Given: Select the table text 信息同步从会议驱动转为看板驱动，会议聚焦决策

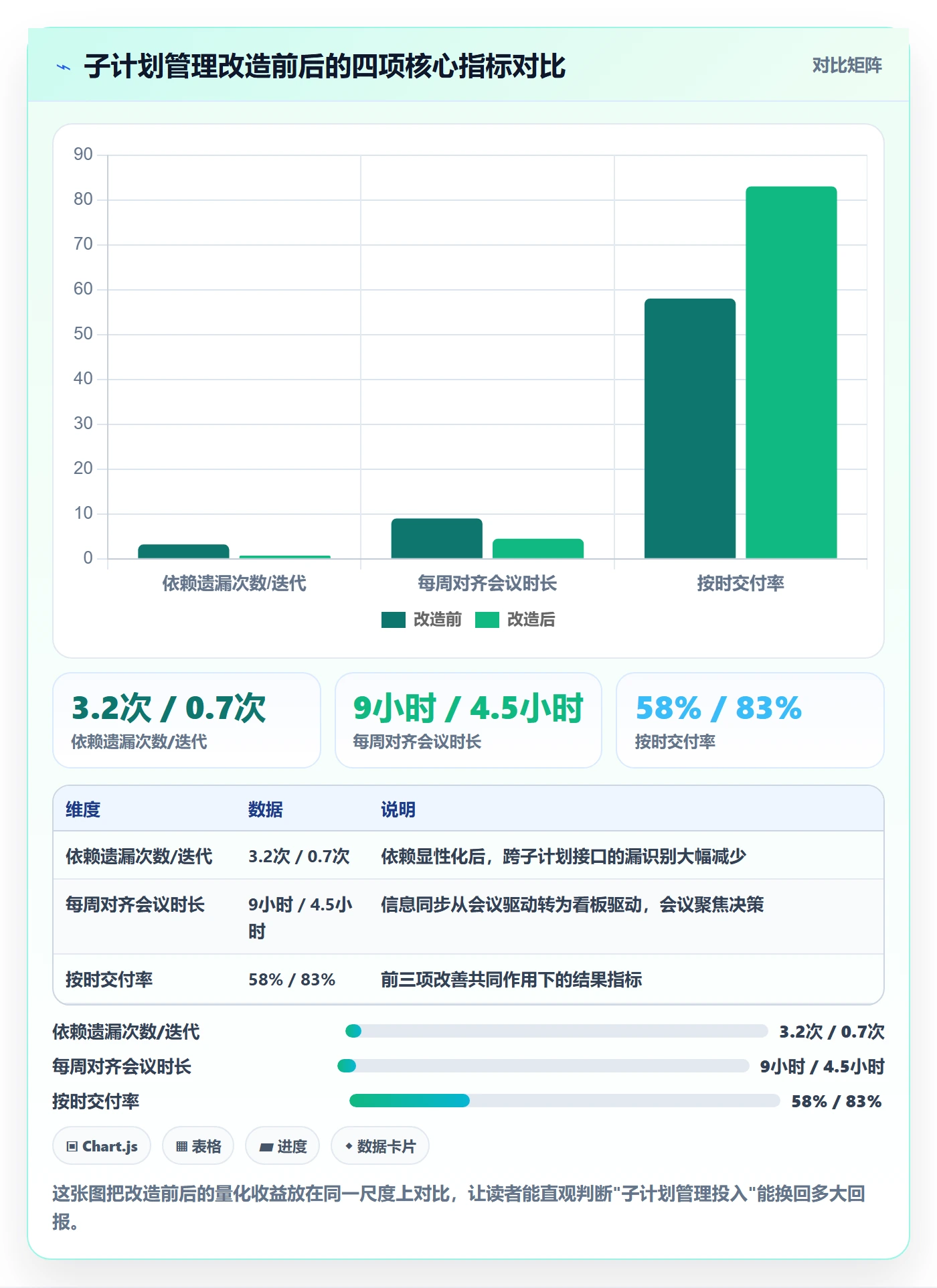Looking at the screenshot, I should pyautogui.click(x=572, y=904).
